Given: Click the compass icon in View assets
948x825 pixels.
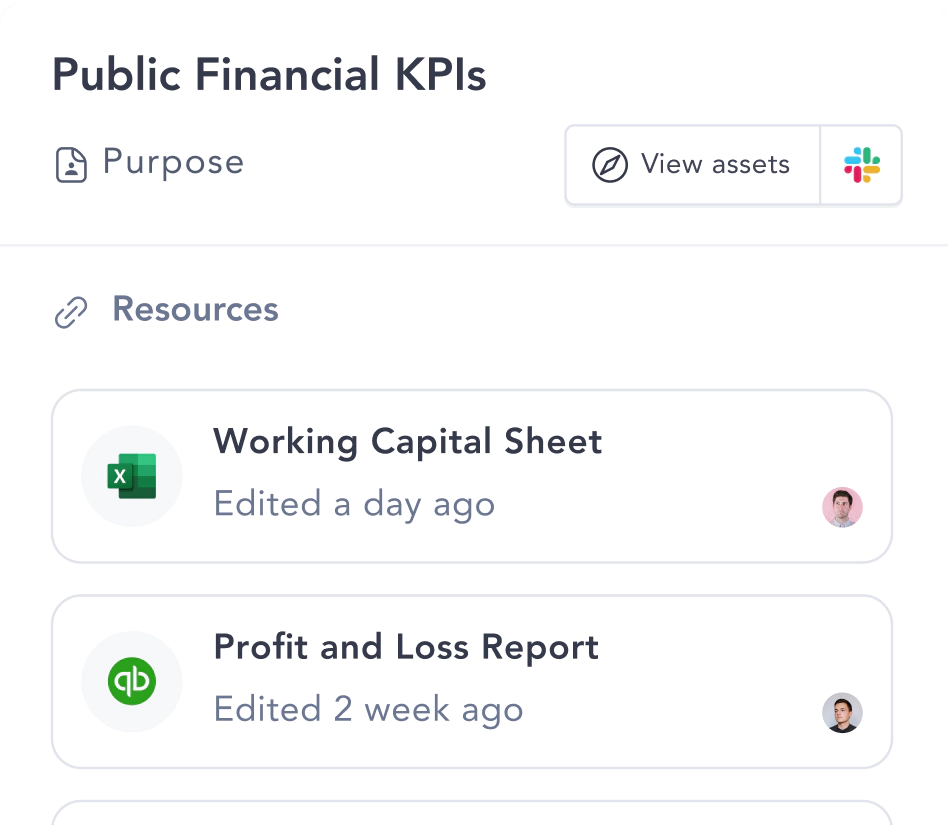Looking at the screenshot, I should (609, 164).
